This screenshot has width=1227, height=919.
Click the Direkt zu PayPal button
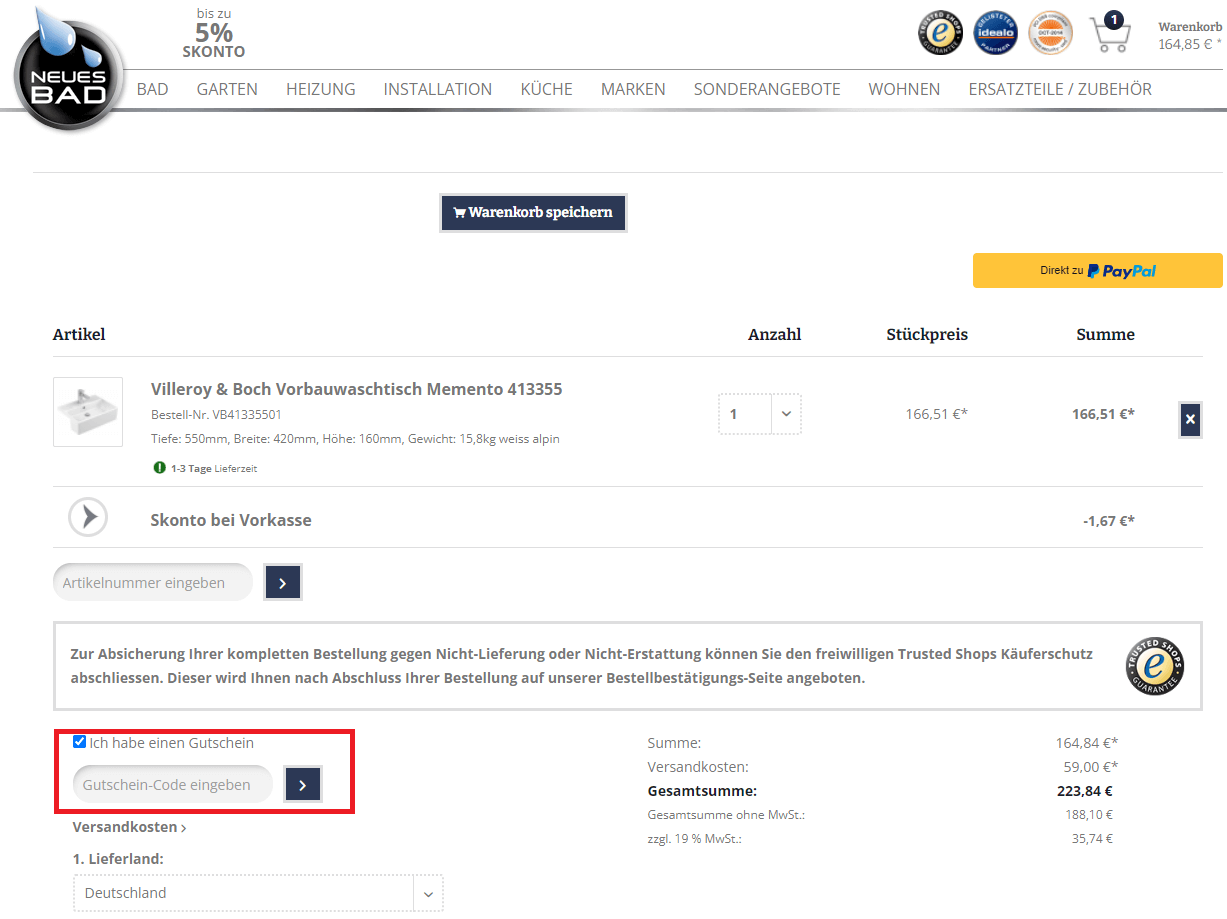click(x=1098, y=270)
